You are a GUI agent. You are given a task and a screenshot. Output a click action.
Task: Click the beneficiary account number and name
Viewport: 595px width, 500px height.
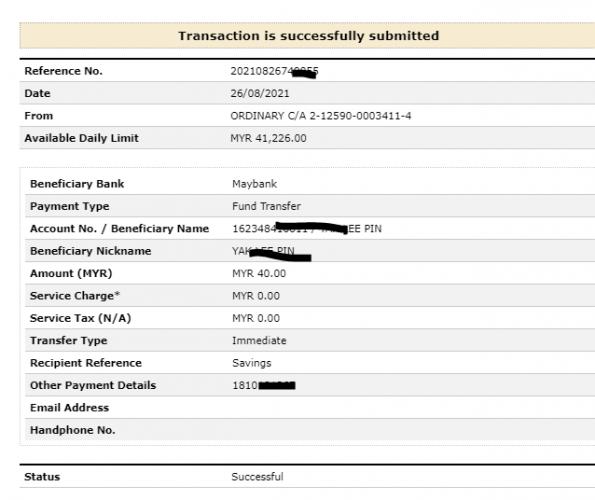pos(307,229)
